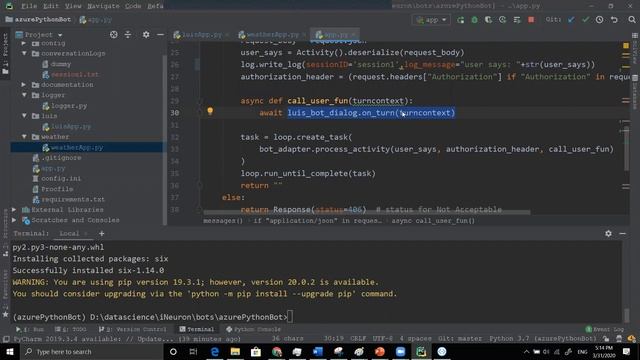Open Microsoft Edge from taskbar
This screenshot has height=360, width=640.
point(214,351)
